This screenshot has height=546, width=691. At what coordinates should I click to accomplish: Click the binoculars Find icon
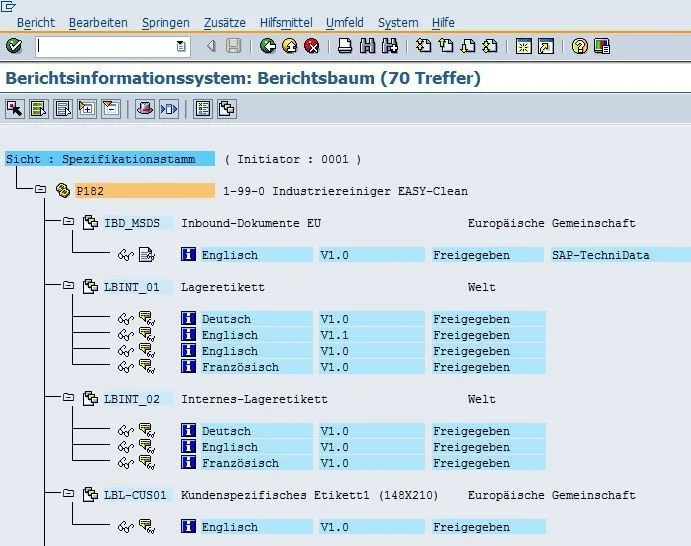coord(367,46)
